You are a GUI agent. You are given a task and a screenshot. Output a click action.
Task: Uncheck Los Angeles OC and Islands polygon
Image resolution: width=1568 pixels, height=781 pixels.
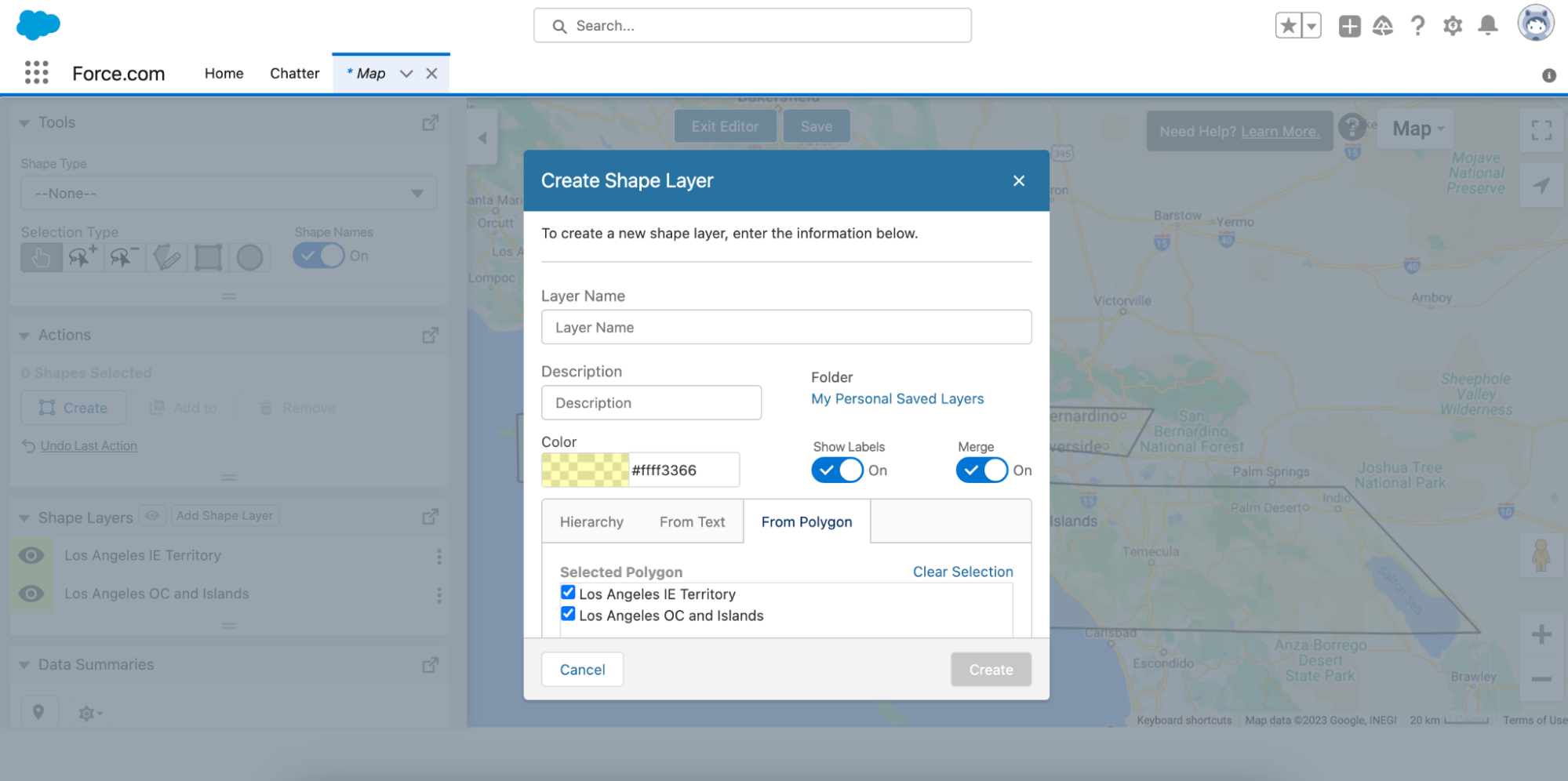pos(568,614)
